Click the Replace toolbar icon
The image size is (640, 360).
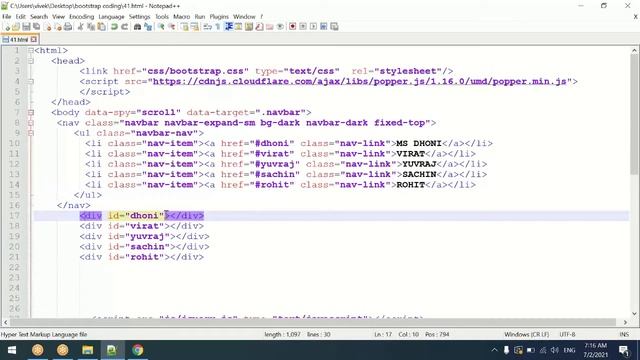[x=148, y=27]
